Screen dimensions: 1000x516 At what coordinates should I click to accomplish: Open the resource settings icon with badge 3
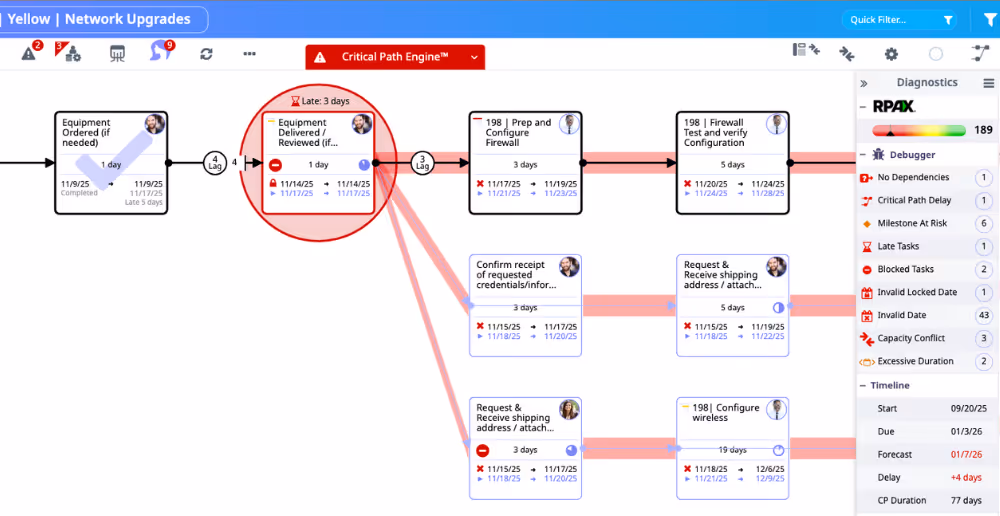click(x=72, y=53)
